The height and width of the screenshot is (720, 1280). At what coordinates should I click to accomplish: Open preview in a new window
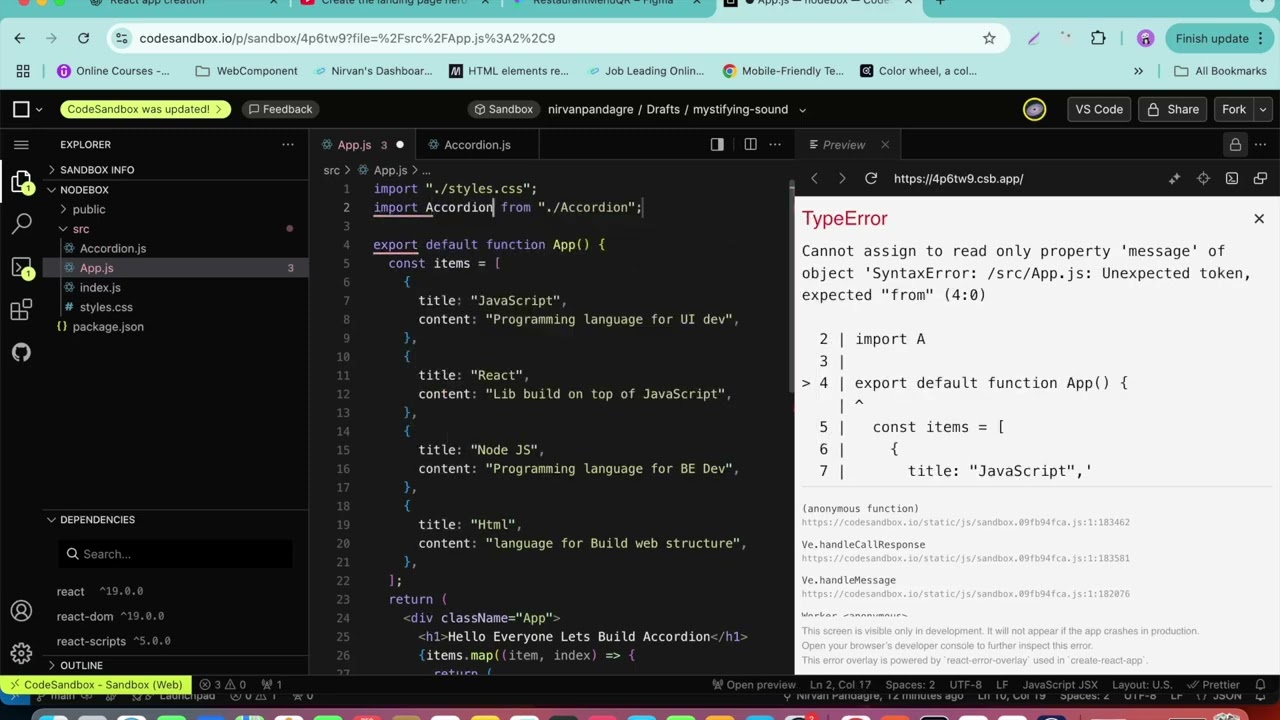point(1260,179)
